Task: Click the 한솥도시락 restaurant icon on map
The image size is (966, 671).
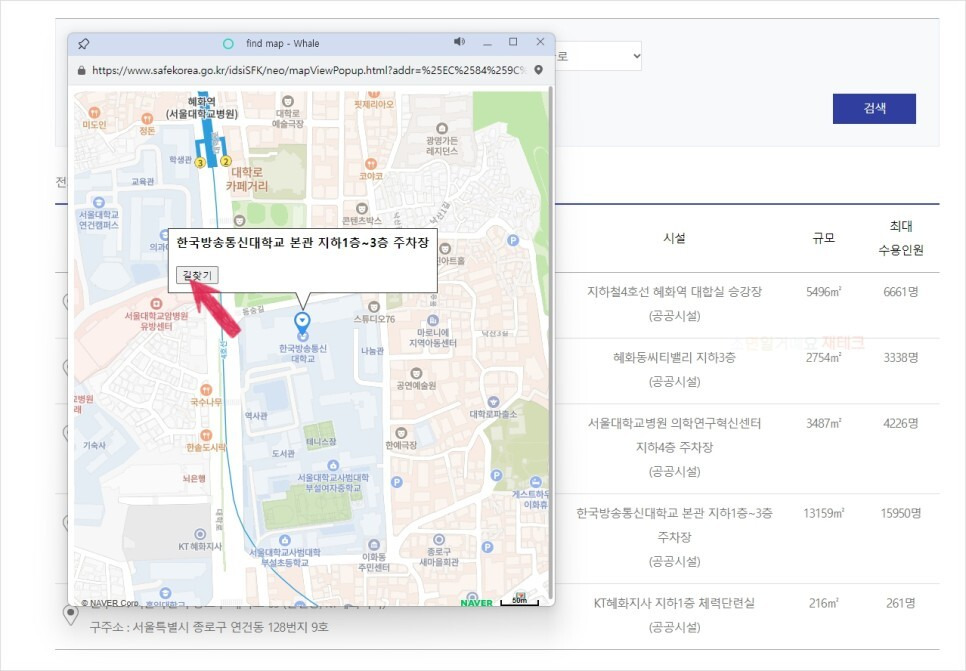Action: coord(206,436)
